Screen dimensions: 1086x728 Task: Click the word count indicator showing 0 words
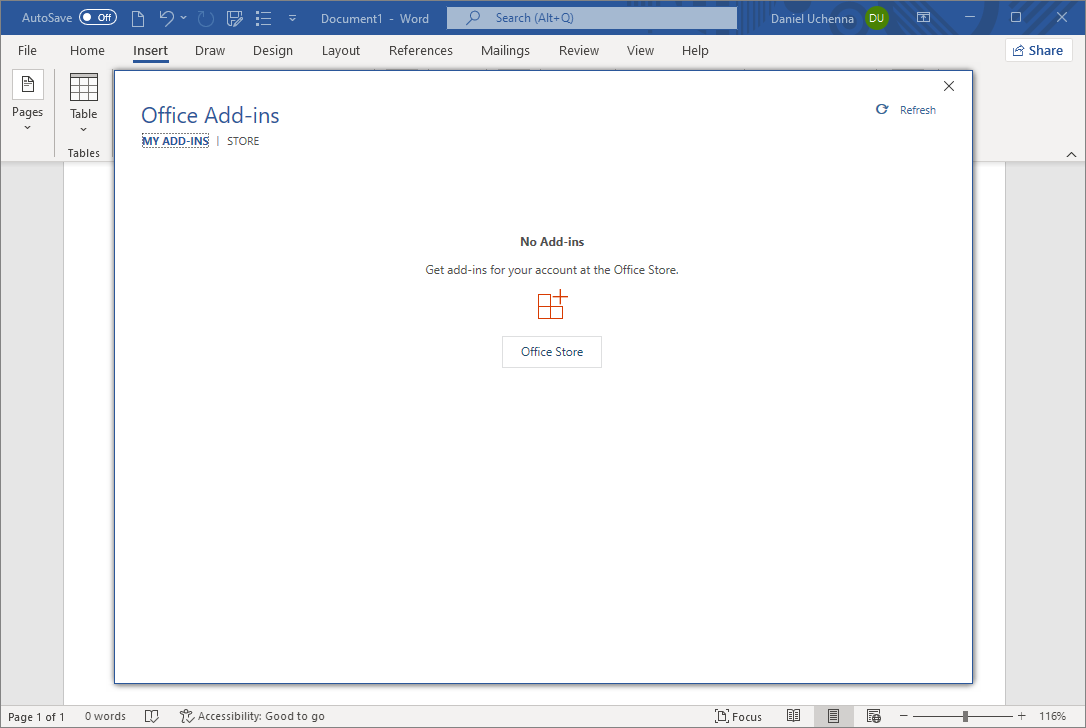[x=105, y=715]
